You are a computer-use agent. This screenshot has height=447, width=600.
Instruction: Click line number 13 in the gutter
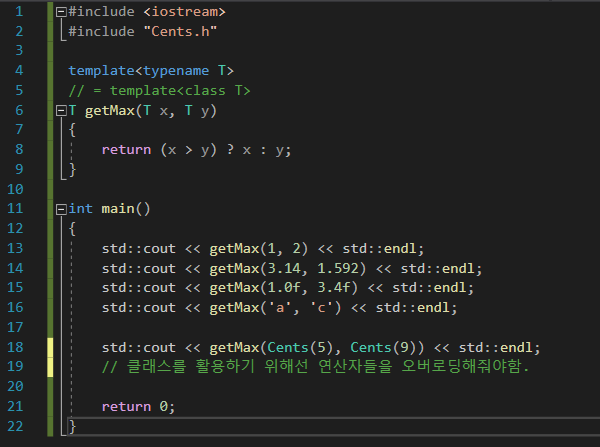click(x=15, y=248)
